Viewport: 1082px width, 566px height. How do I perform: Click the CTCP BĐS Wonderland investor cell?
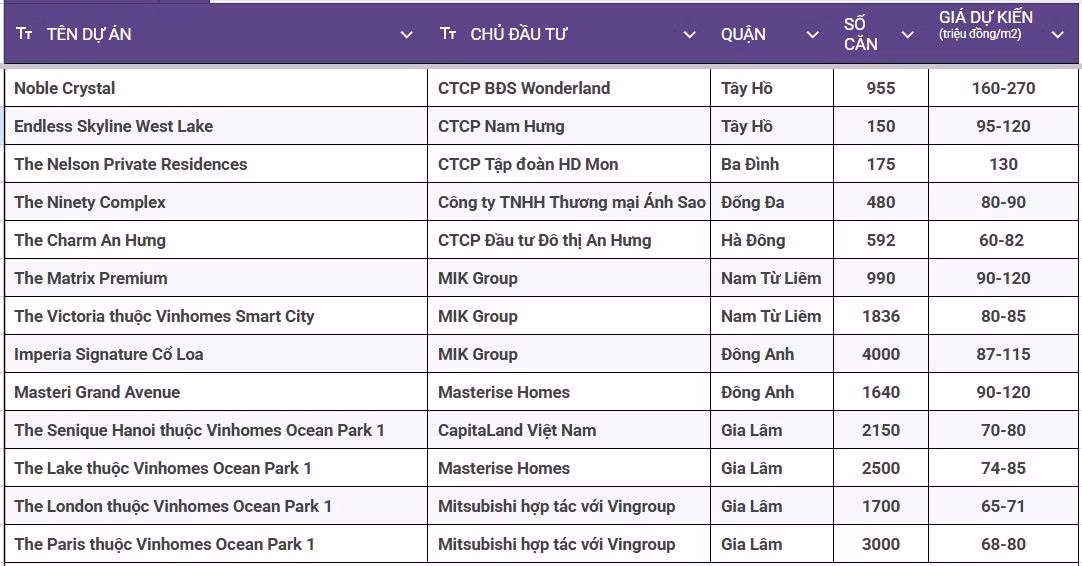coord(523,88)
